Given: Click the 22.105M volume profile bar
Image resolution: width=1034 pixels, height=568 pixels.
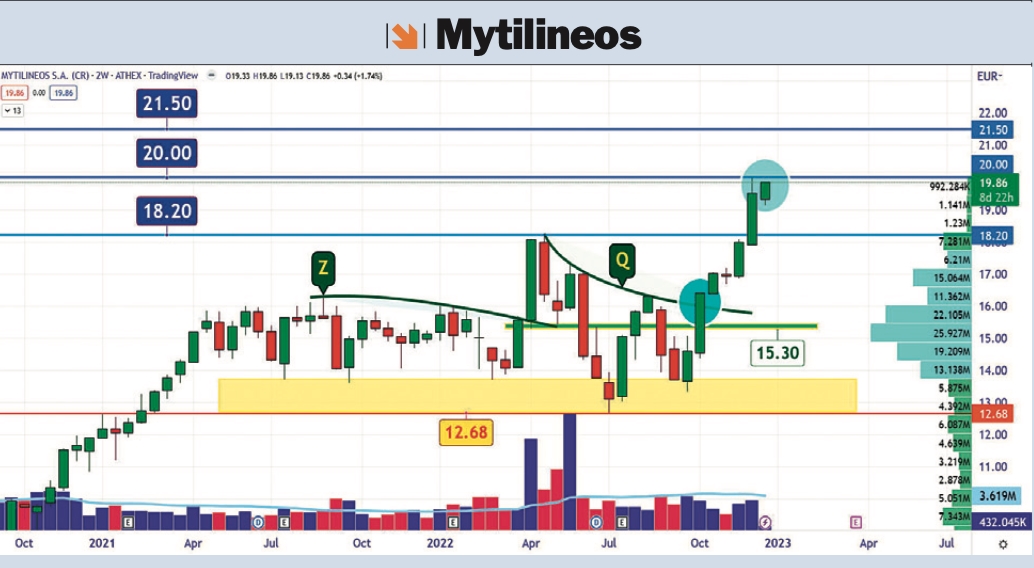Looking at the screenshot, I should (928, 314).
